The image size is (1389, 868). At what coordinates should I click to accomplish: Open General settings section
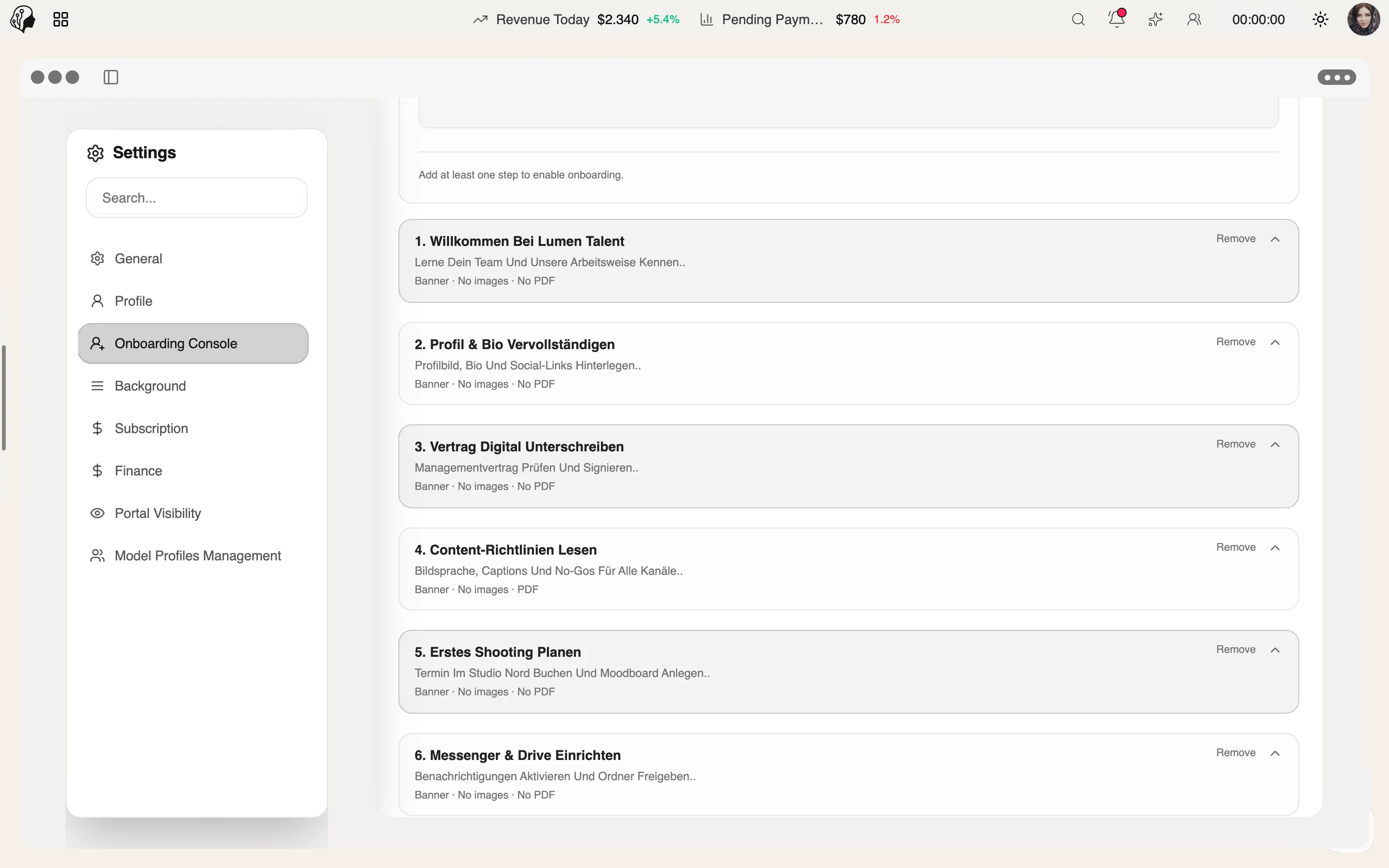pos(193,258)
